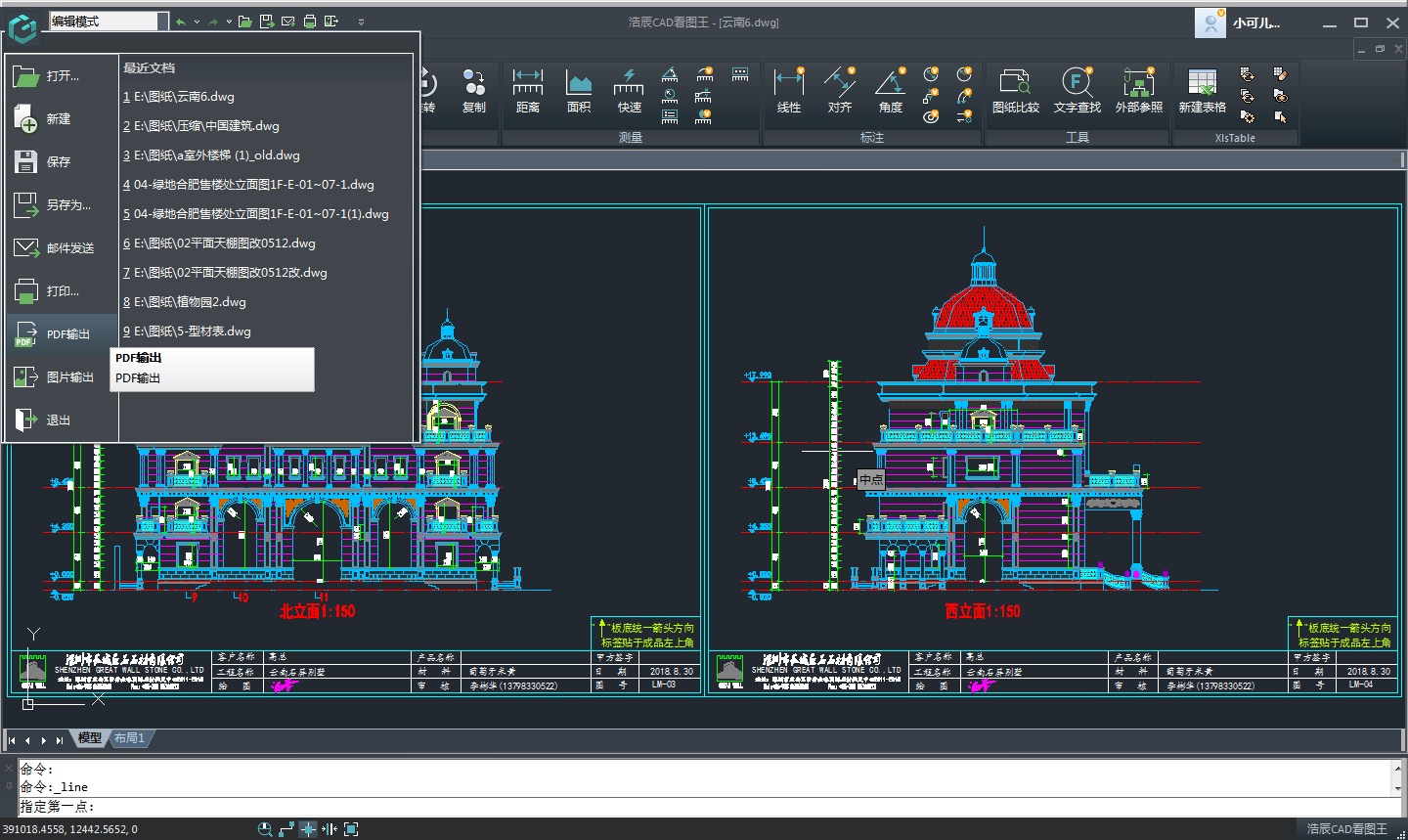1408x840 pixels.
Task: Toggle the crosshair snap icon in status bar
Action: click(x=308, y=829)
